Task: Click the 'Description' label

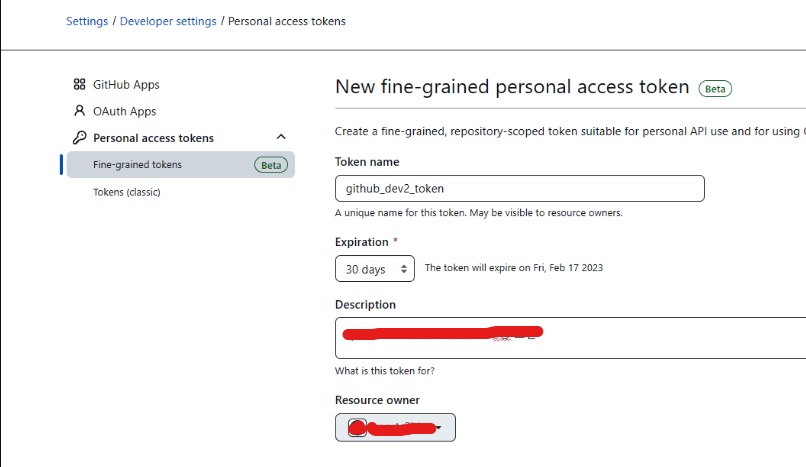Action: [365, 305]
